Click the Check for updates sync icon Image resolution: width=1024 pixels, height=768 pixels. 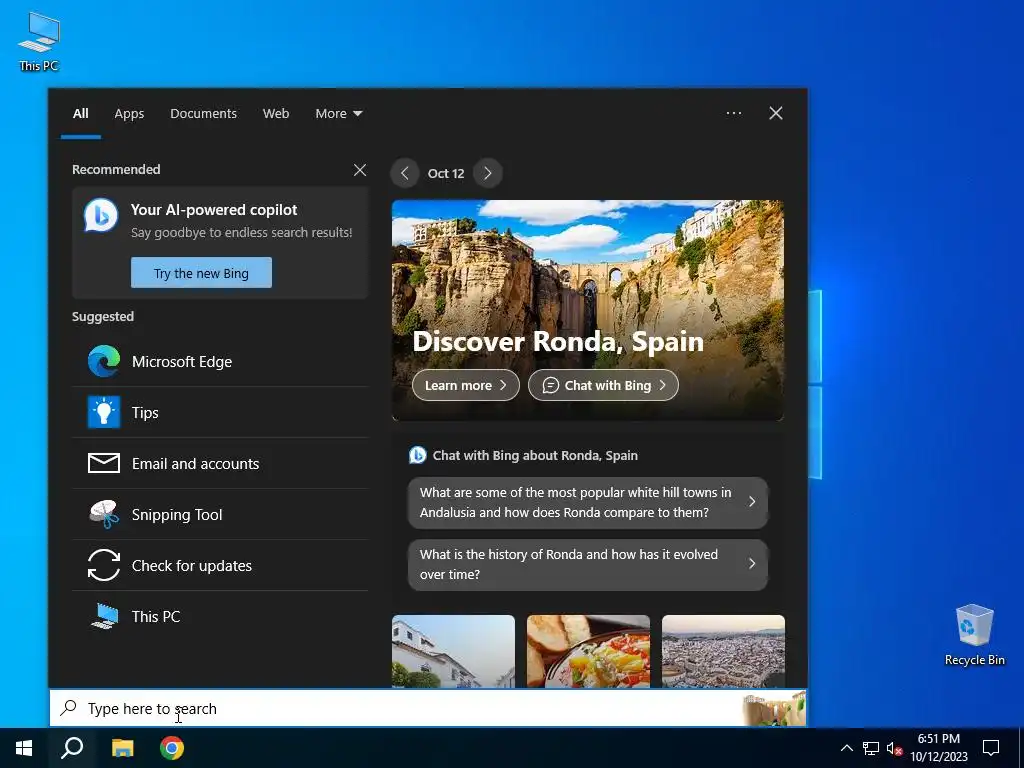pos(104,565)
